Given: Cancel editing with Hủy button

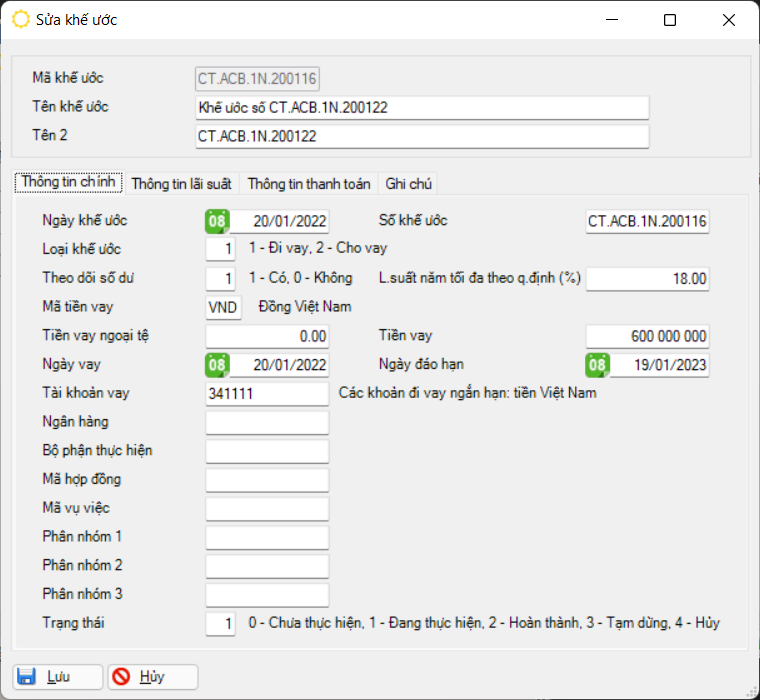Looking at the screenshot, I should [x=152, y=677].
